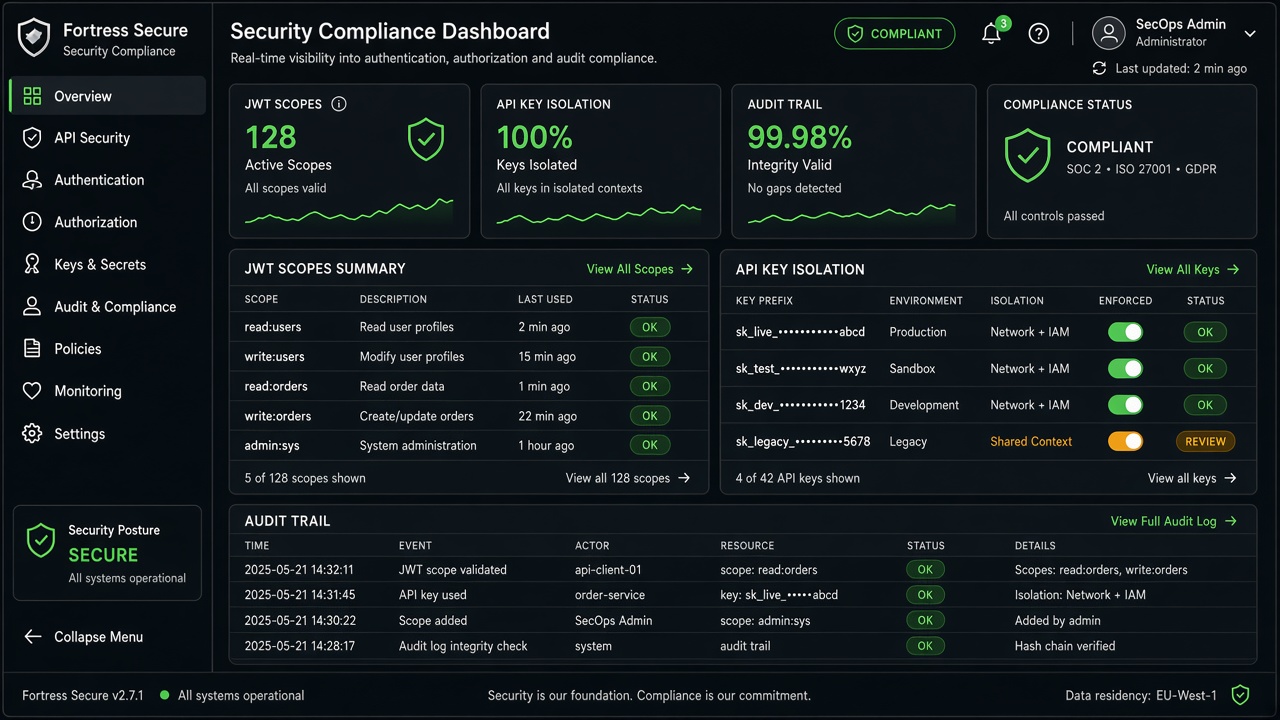The width and height of the screenshot is (1280, 720).
Task: Toggle enforcement for sk_dev key
Action: pos(1125,405)
